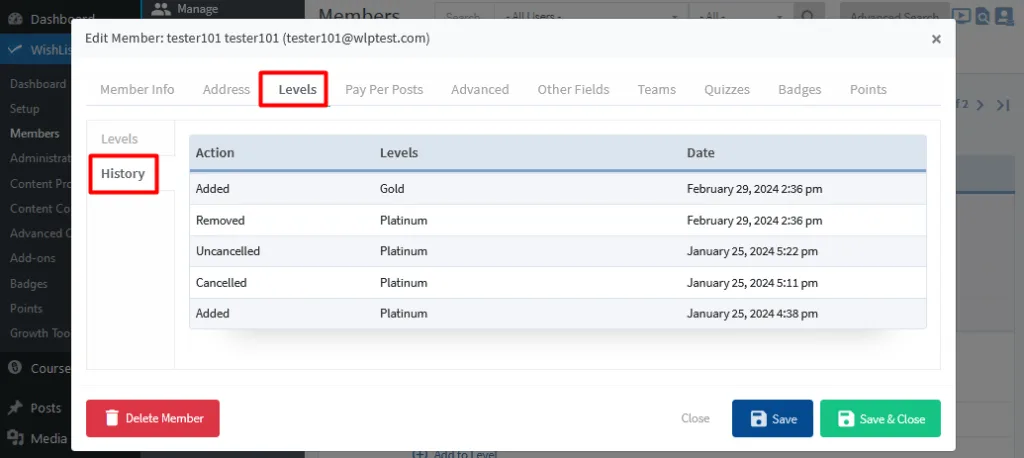Click the disk icon on Save & Close
This screenshot has height=458, width=1024.
tap(846, 419)
